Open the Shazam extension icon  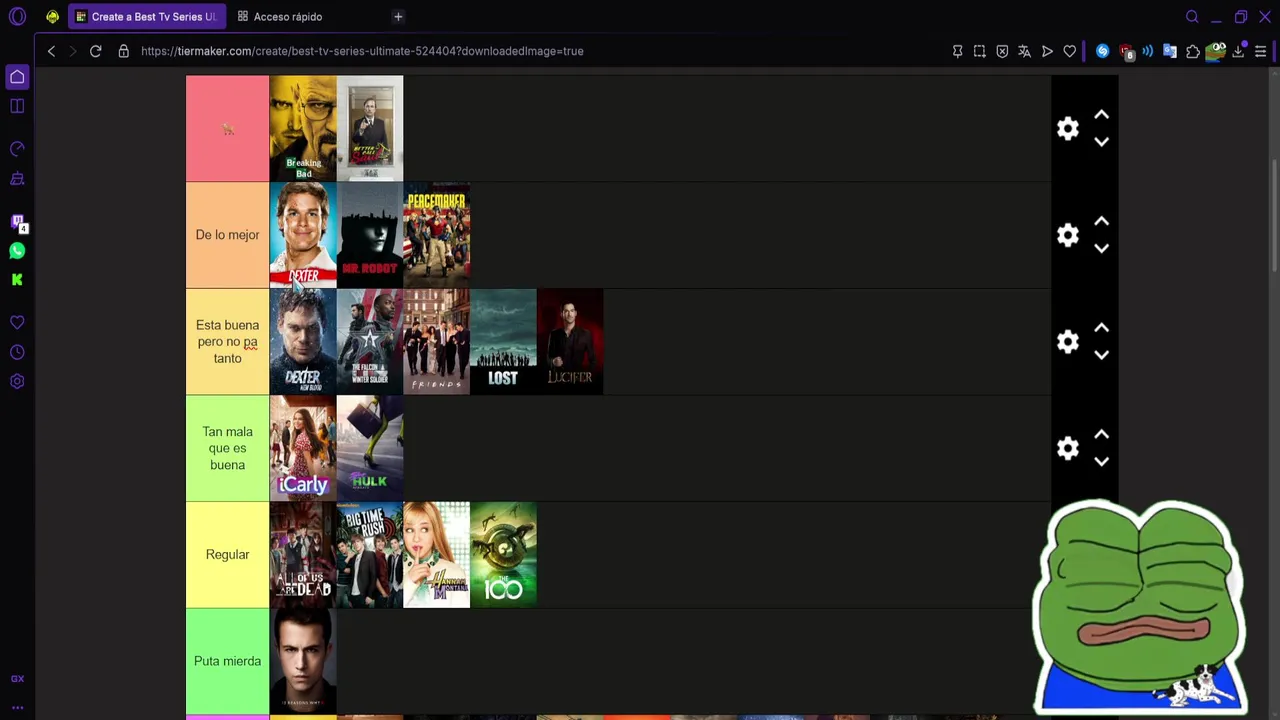[1102, 51]
